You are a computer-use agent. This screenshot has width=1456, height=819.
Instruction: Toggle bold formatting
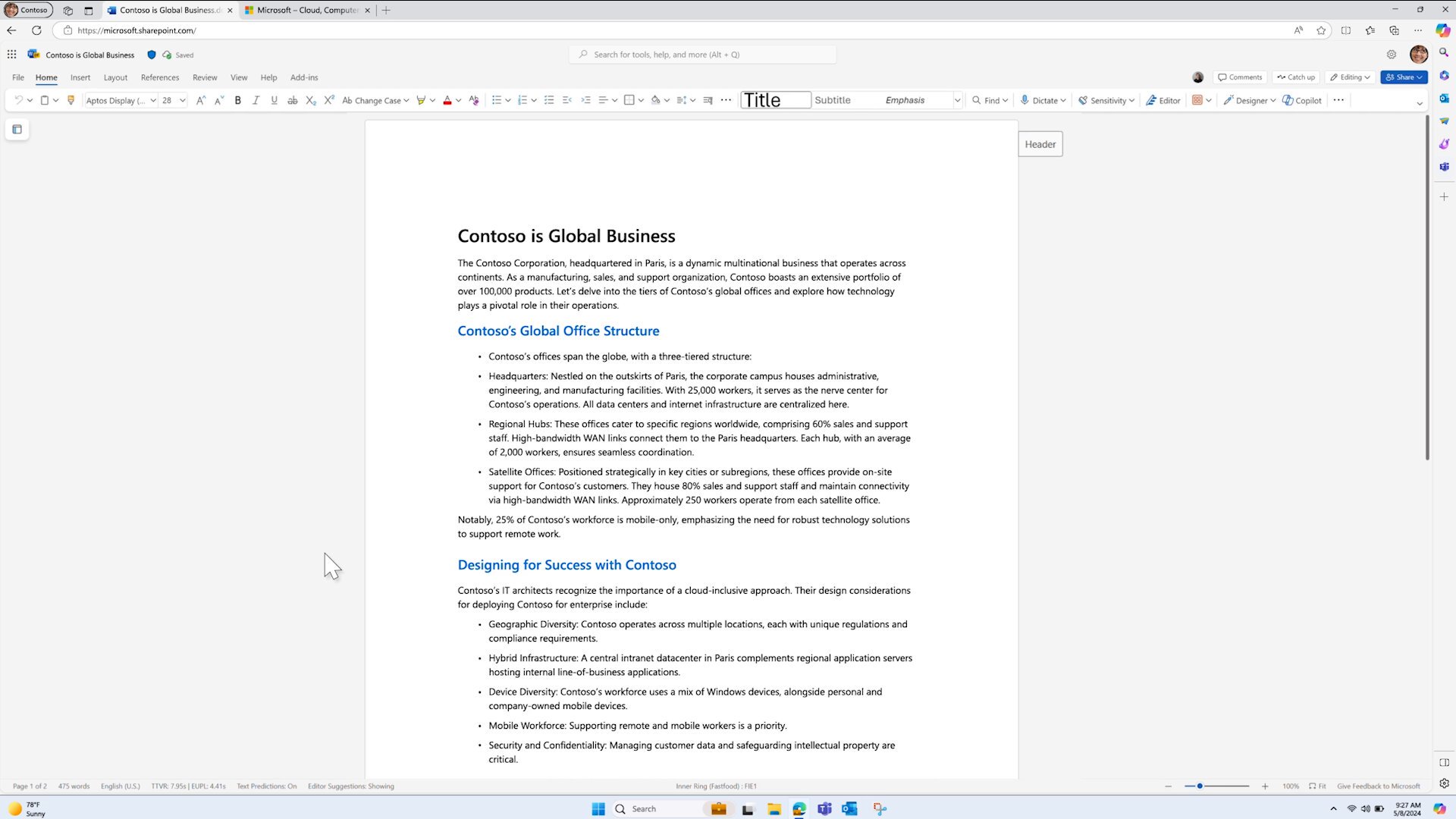click(237, 100)
